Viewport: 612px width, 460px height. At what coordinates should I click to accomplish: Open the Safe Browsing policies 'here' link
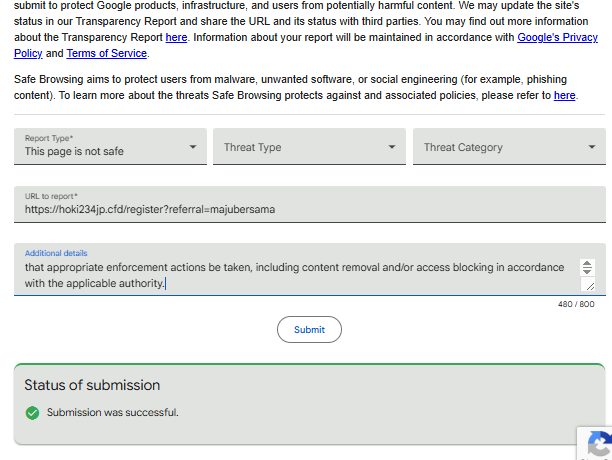564,96
